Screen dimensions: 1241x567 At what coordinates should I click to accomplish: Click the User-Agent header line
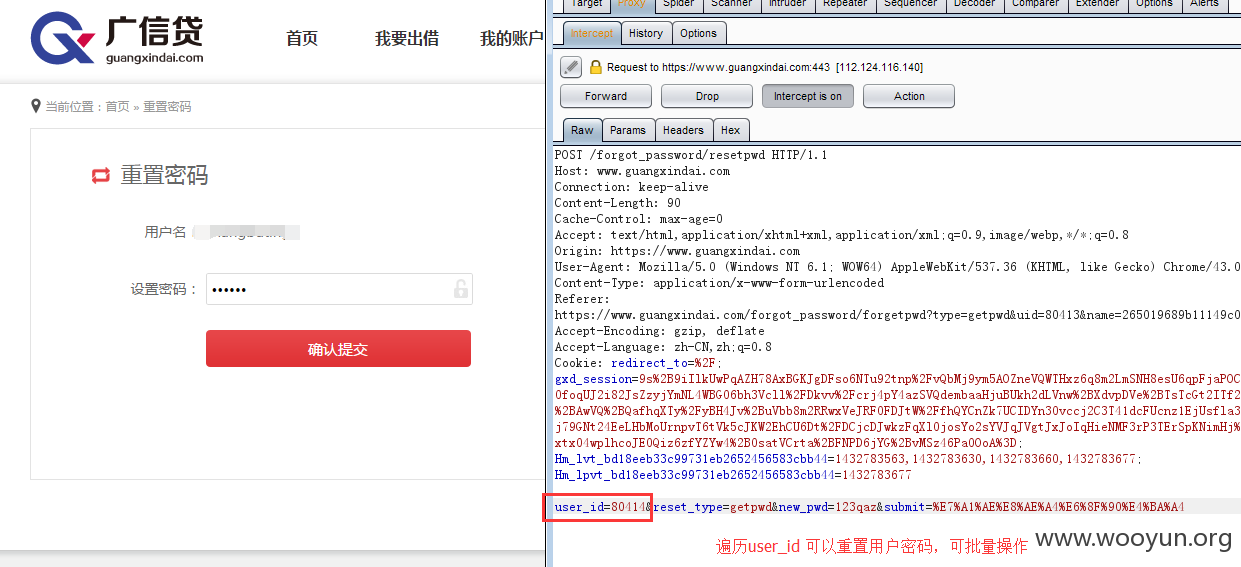point(897,267)
